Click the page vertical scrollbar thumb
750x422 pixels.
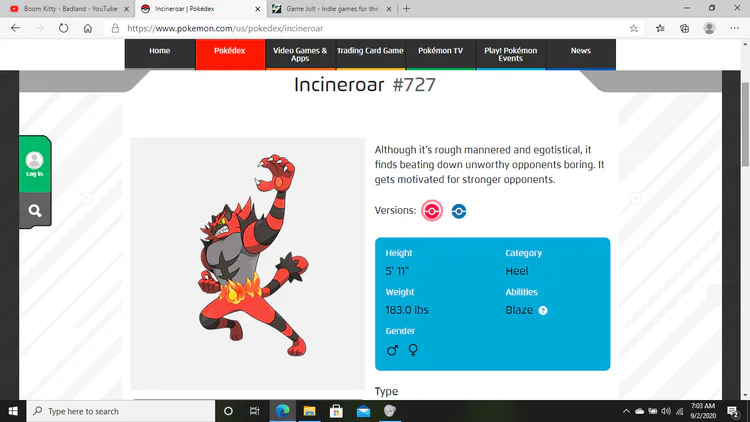pos(745,124)
